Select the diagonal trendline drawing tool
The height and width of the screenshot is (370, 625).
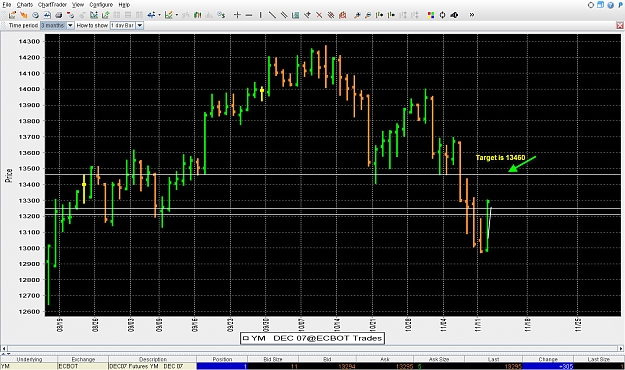(272, 15)
